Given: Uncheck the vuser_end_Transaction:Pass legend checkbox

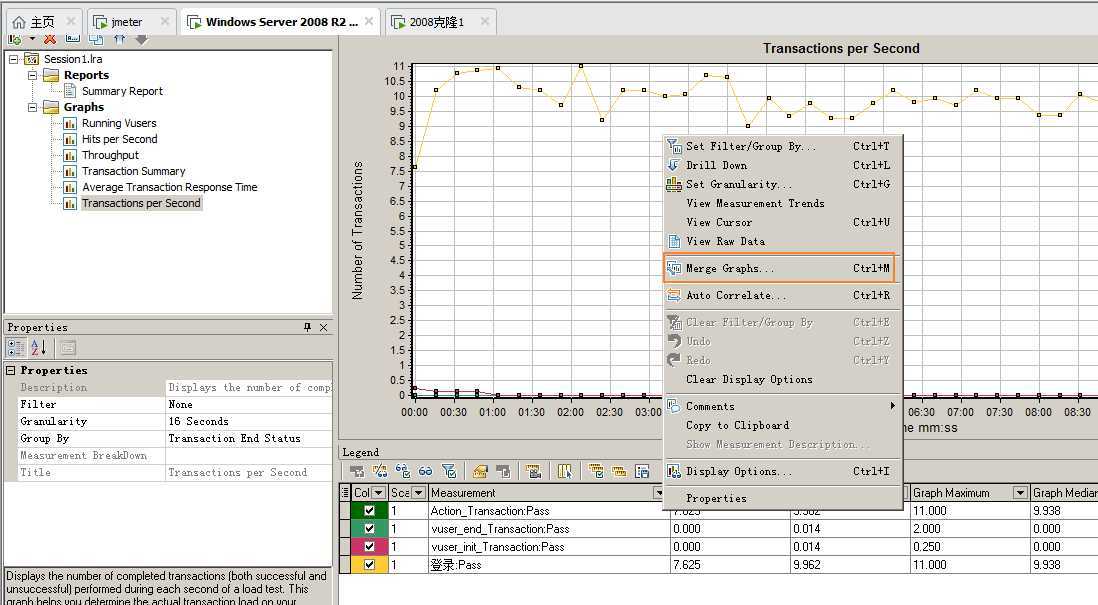Looking at the screenshot, I should pos(369,529).
